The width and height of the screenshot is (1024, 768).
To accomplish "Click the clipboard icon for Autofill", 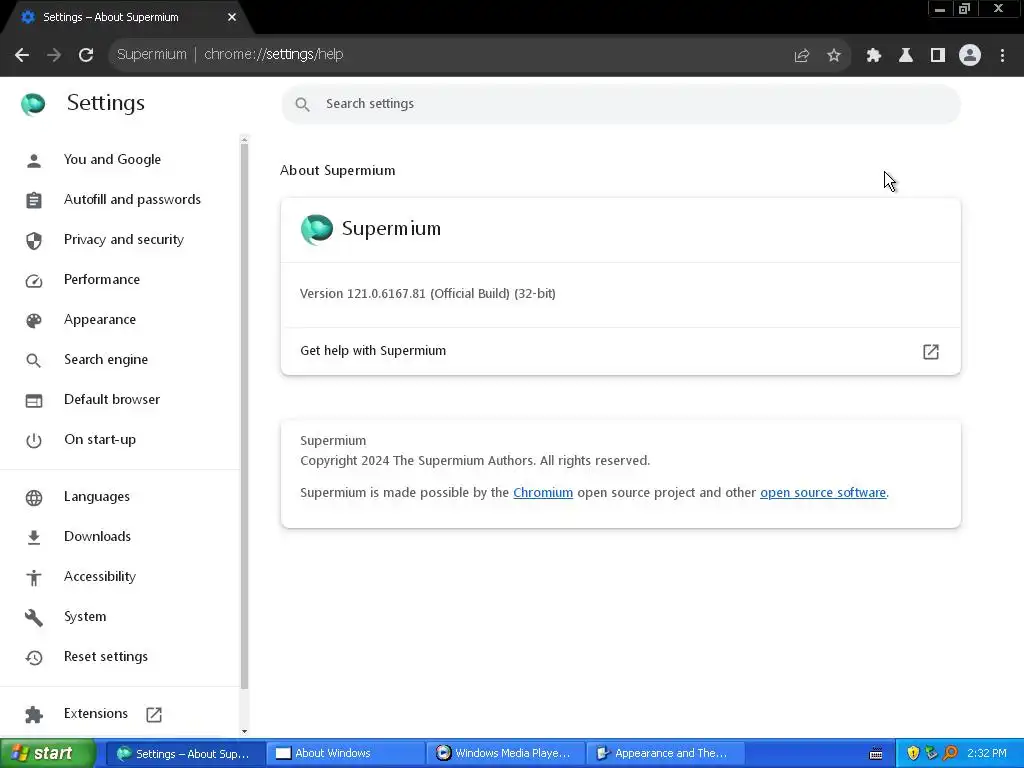I will (33, 200).
